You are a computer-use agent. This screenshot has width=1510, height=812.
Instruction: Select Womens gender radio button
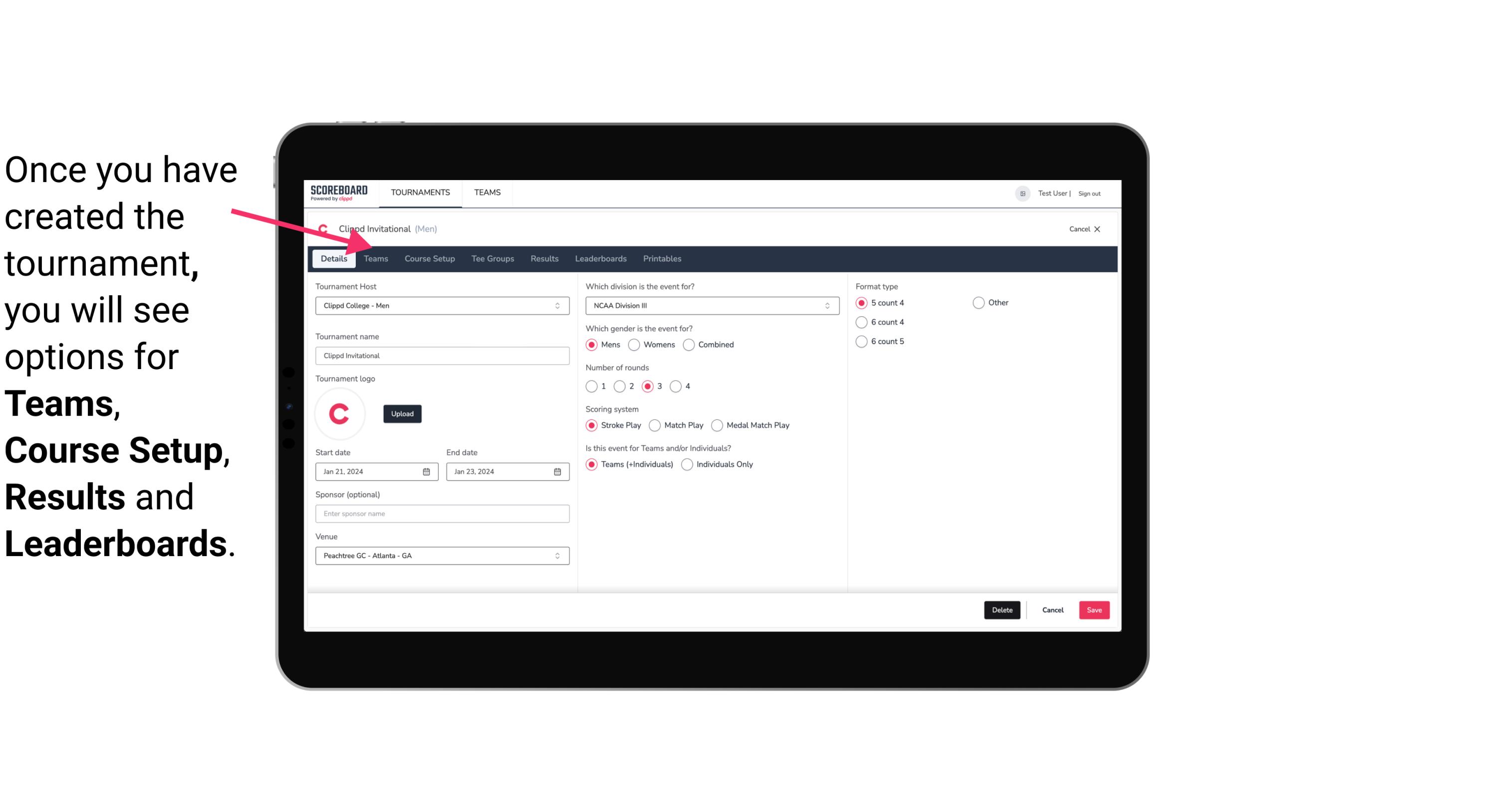click(x=634, y=345)
